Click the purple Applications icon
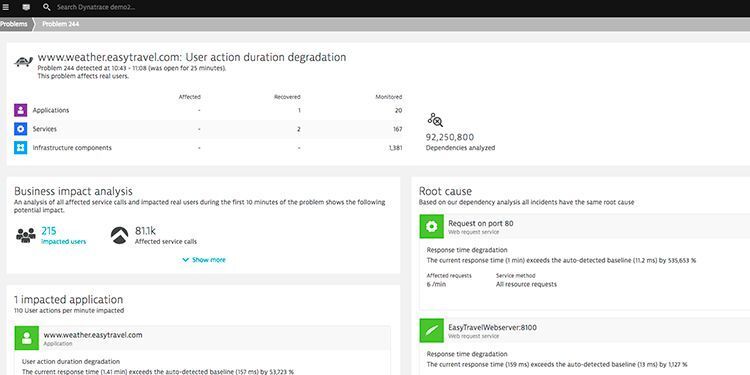This screenshot has width=750, height=375. coord(21,110)
